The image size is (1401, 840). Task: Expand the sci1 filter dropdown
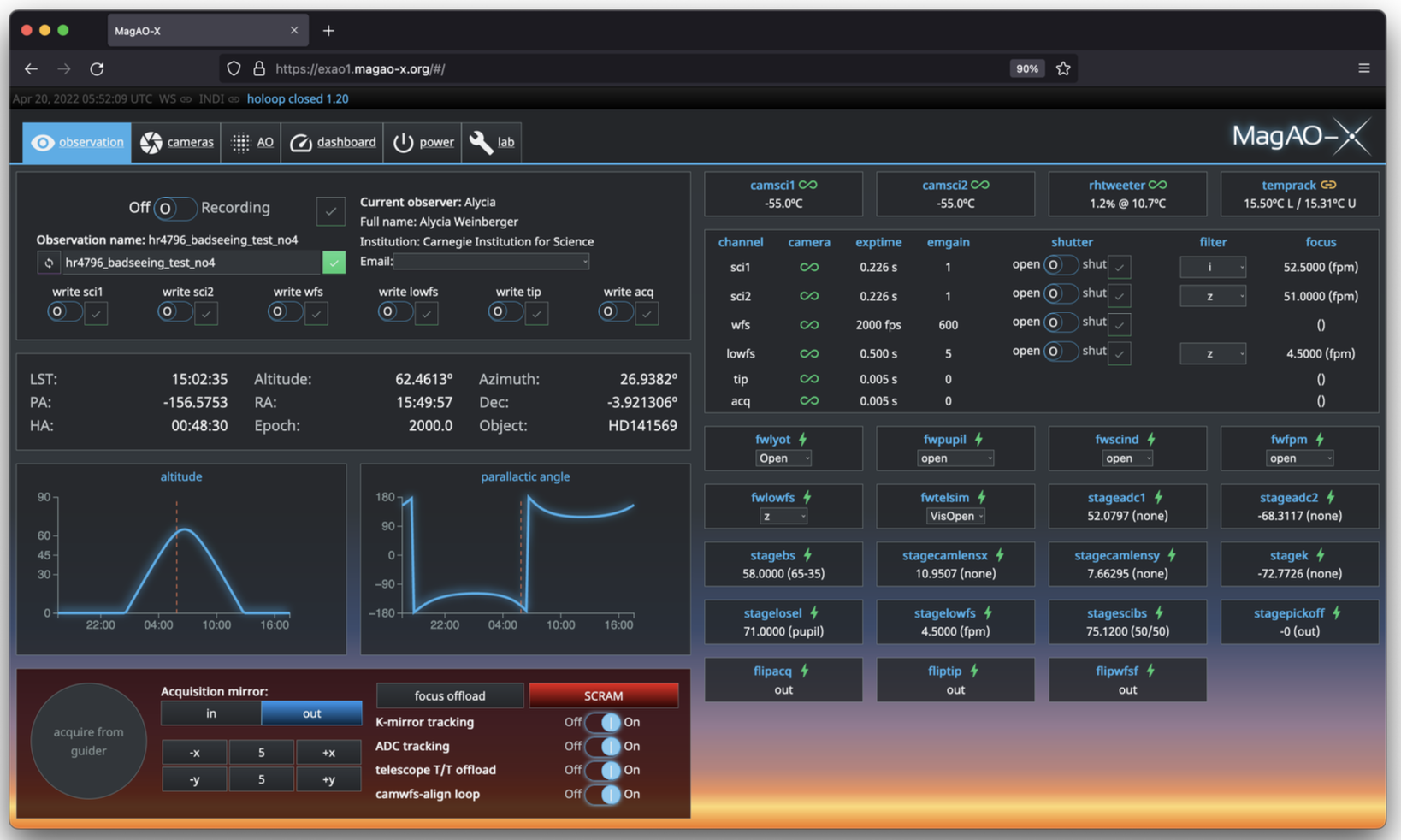click(x=1212, y=267)
